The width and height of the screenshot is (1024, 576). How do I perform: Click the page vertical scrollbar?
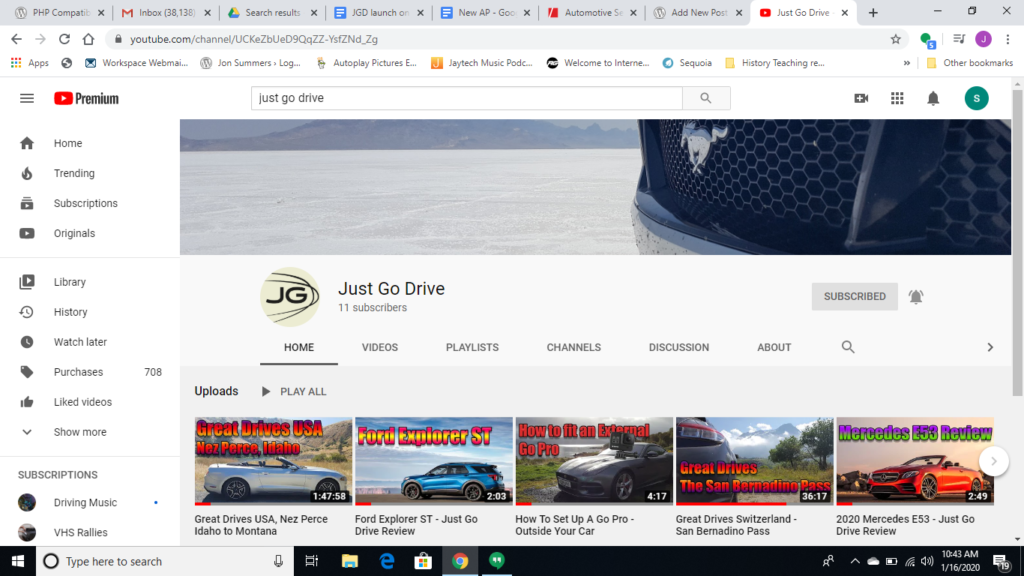pos(1017,242)
